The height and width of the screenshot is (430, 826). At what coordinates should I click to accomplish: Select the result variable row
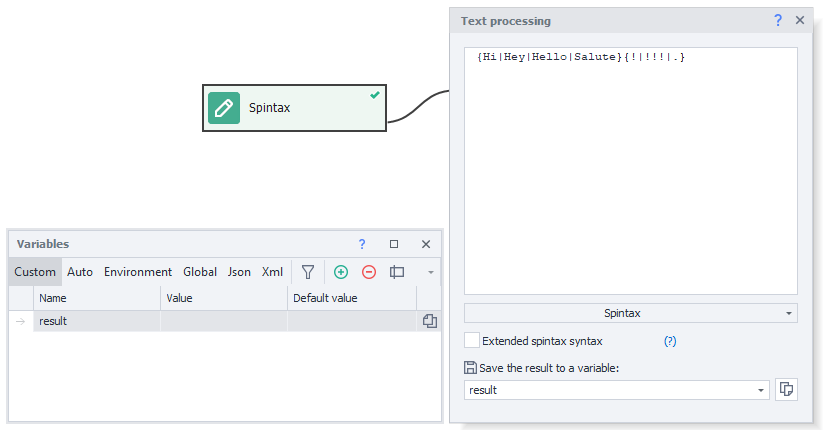[96, 321]
